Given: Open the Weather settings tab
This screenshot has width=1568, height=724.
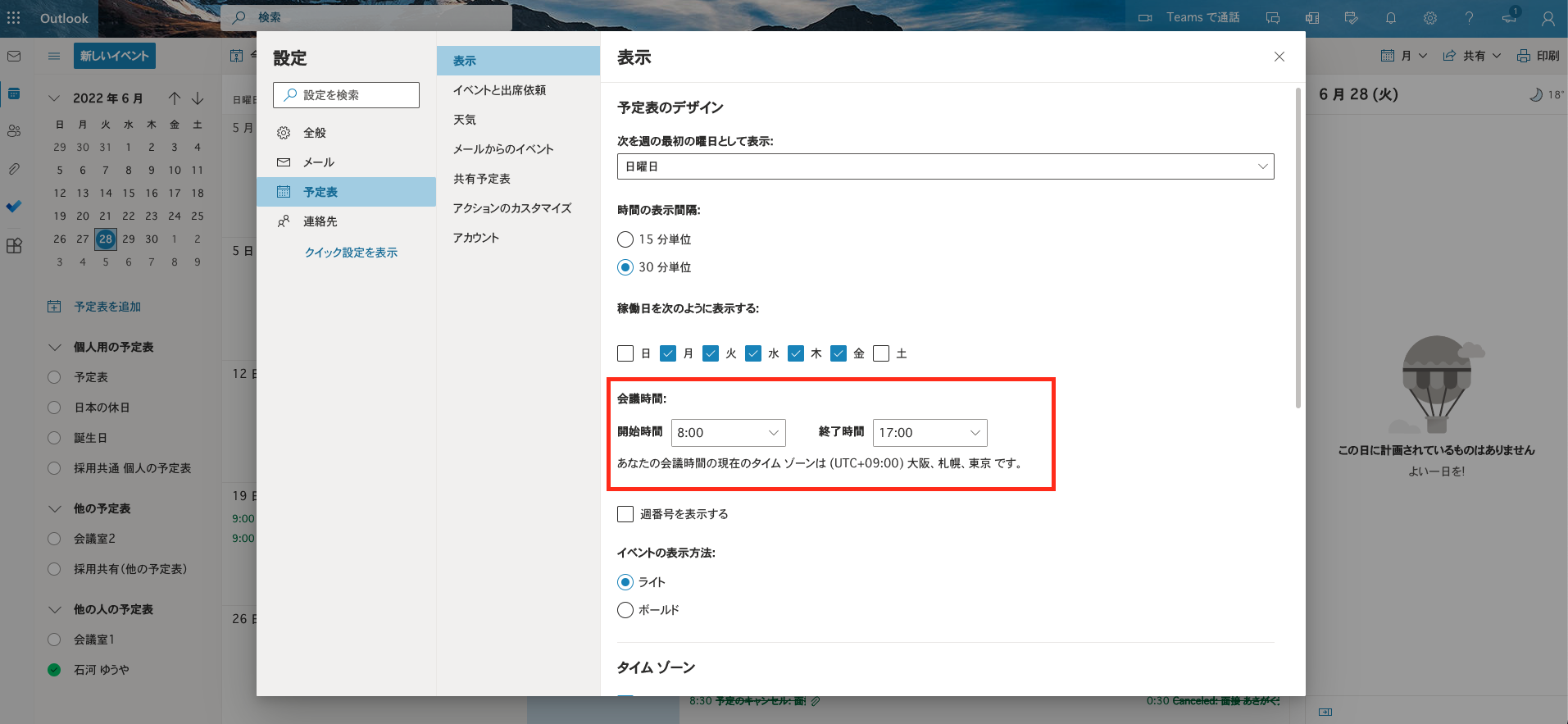Looking at the screenshot, I should [x=518, y=120].
